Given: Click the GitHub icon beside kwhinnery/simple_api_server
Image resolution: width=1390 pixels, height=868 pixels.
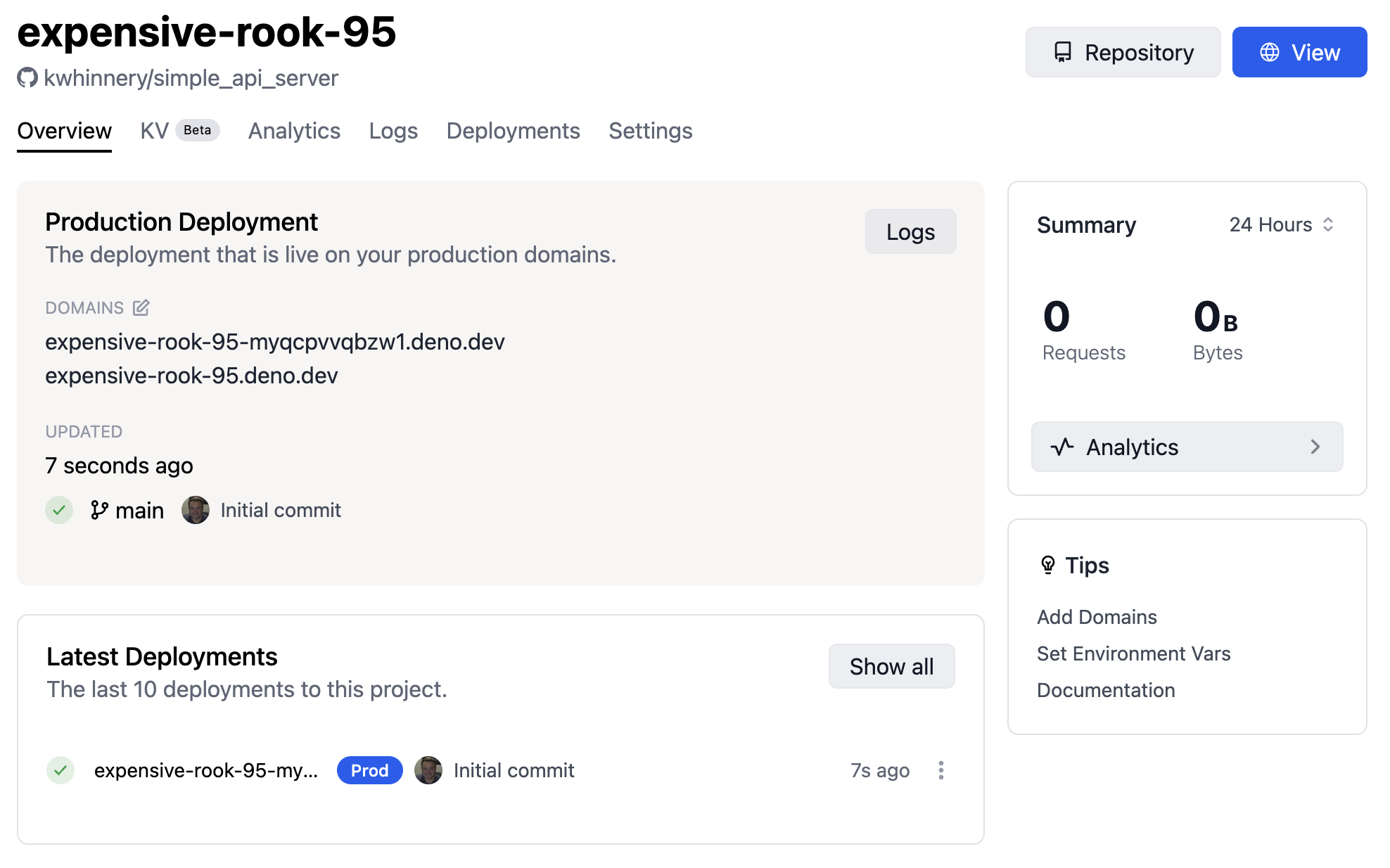Looking at the screenshot, I should (x=25, y=77).
